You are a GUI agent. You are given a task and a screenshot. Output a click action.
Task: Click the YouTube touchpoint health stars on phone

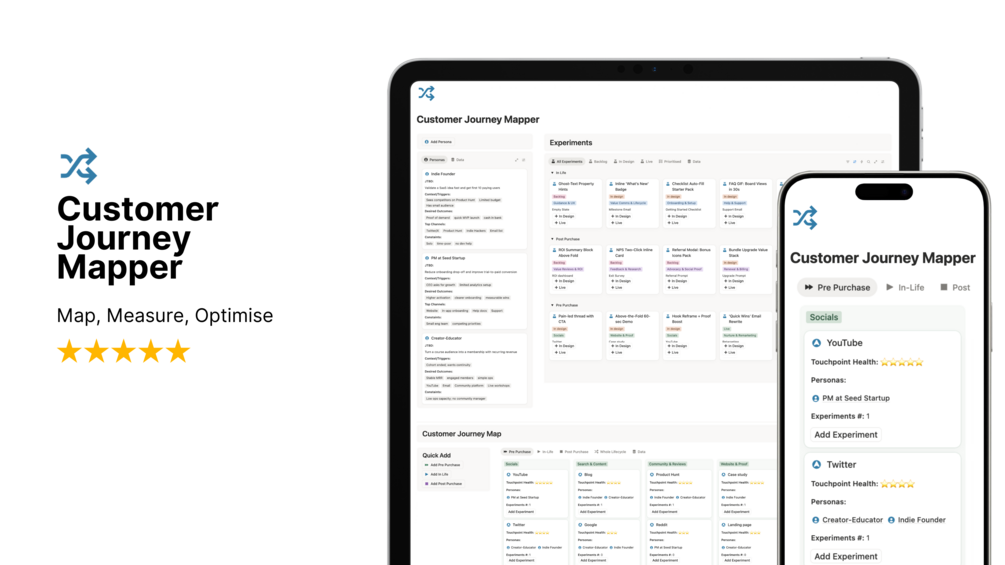[x=902, y=362]
